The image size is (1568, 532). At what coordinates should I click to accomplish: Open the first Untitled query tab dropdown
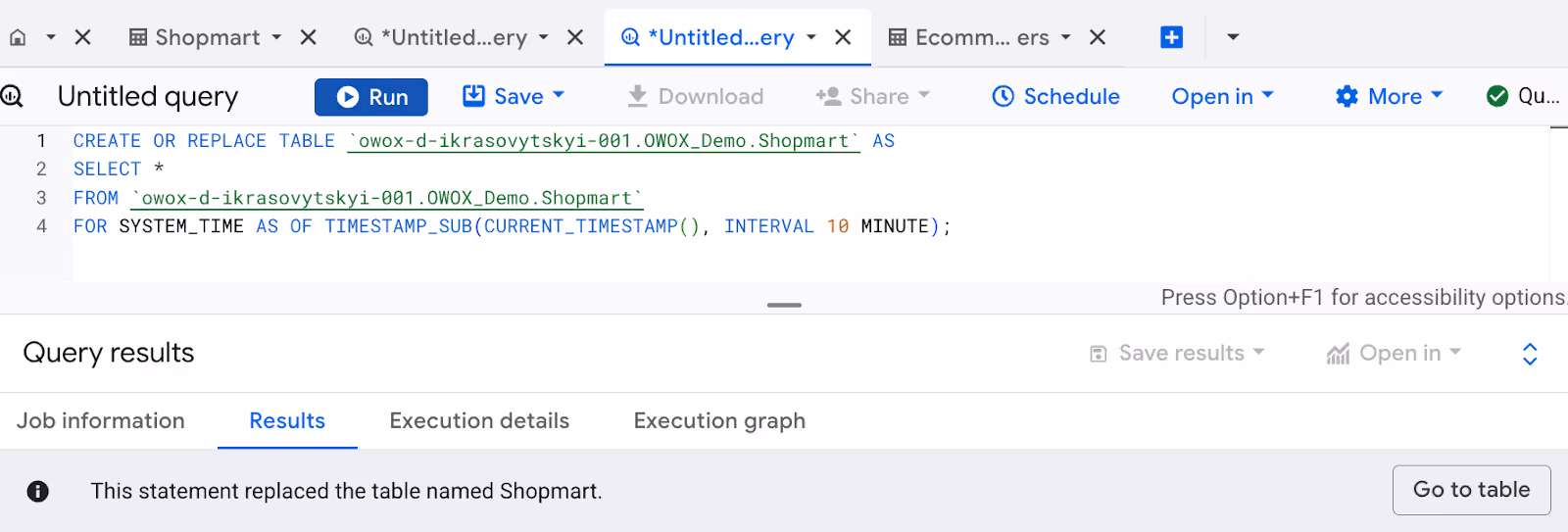click(x=544, y=37)
